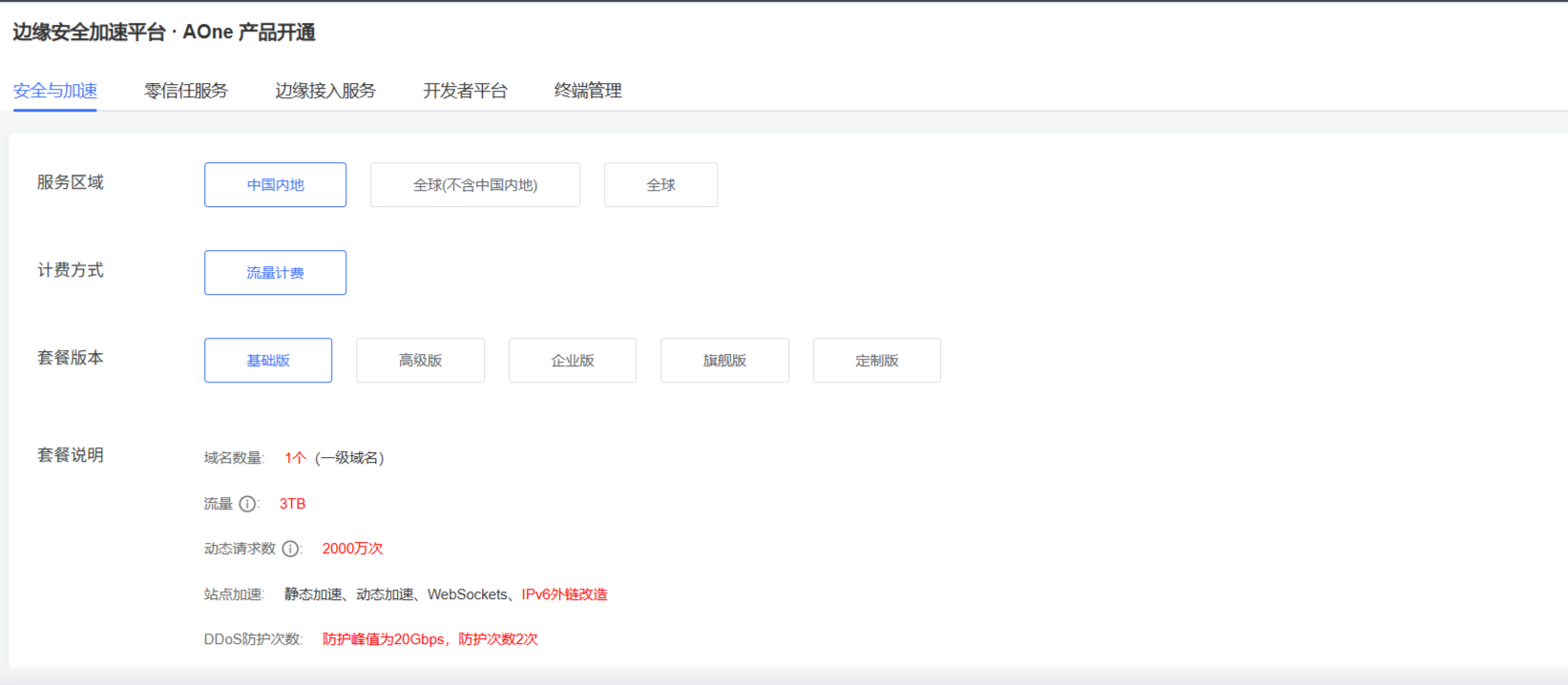The image size is (1568, 685).
Task: Click the 服务区域 label
Action: [x=71, y=182]
